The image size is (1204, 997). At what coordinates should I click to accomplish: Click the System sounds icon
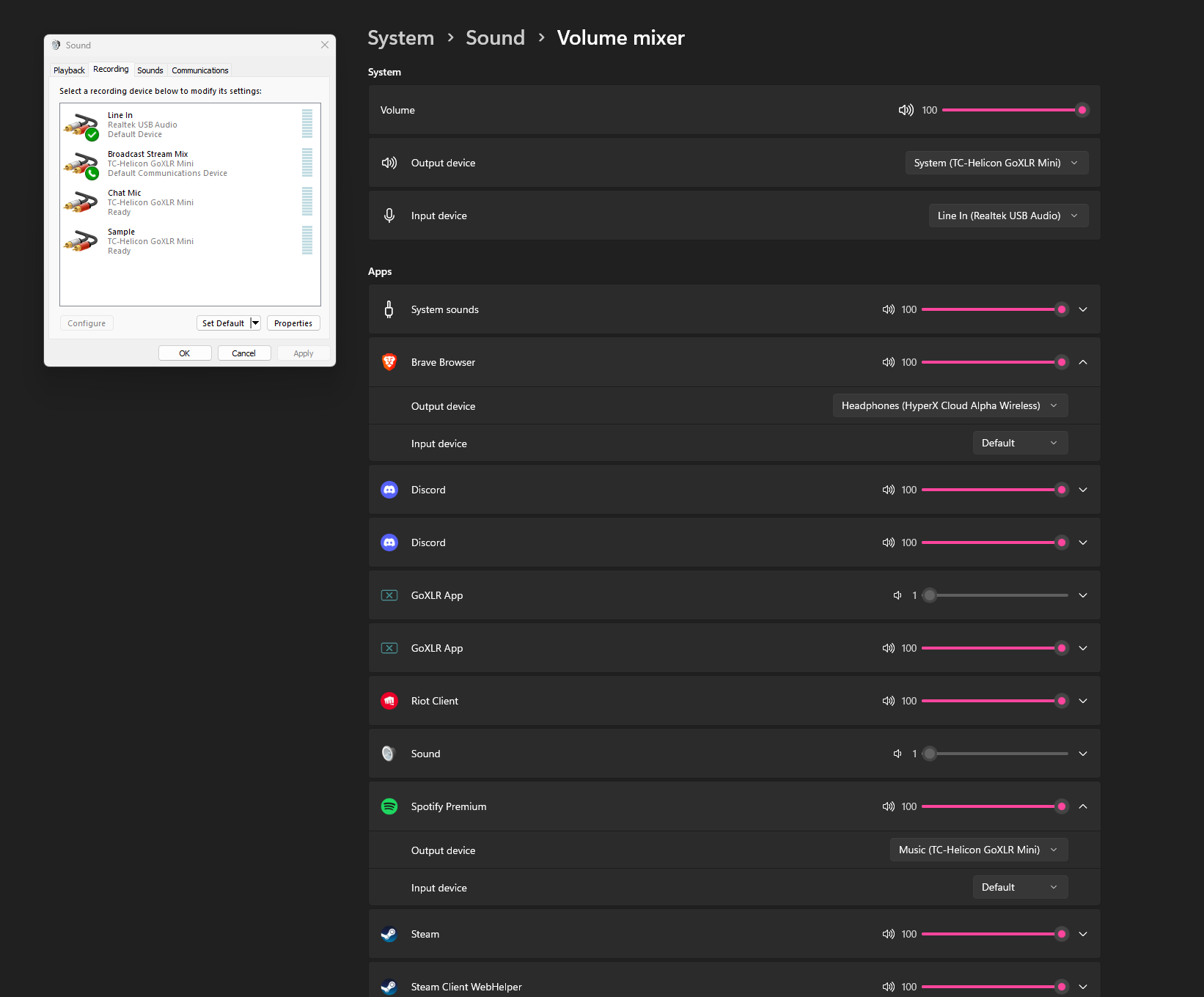pyautogui.click(x=389, y=309)
